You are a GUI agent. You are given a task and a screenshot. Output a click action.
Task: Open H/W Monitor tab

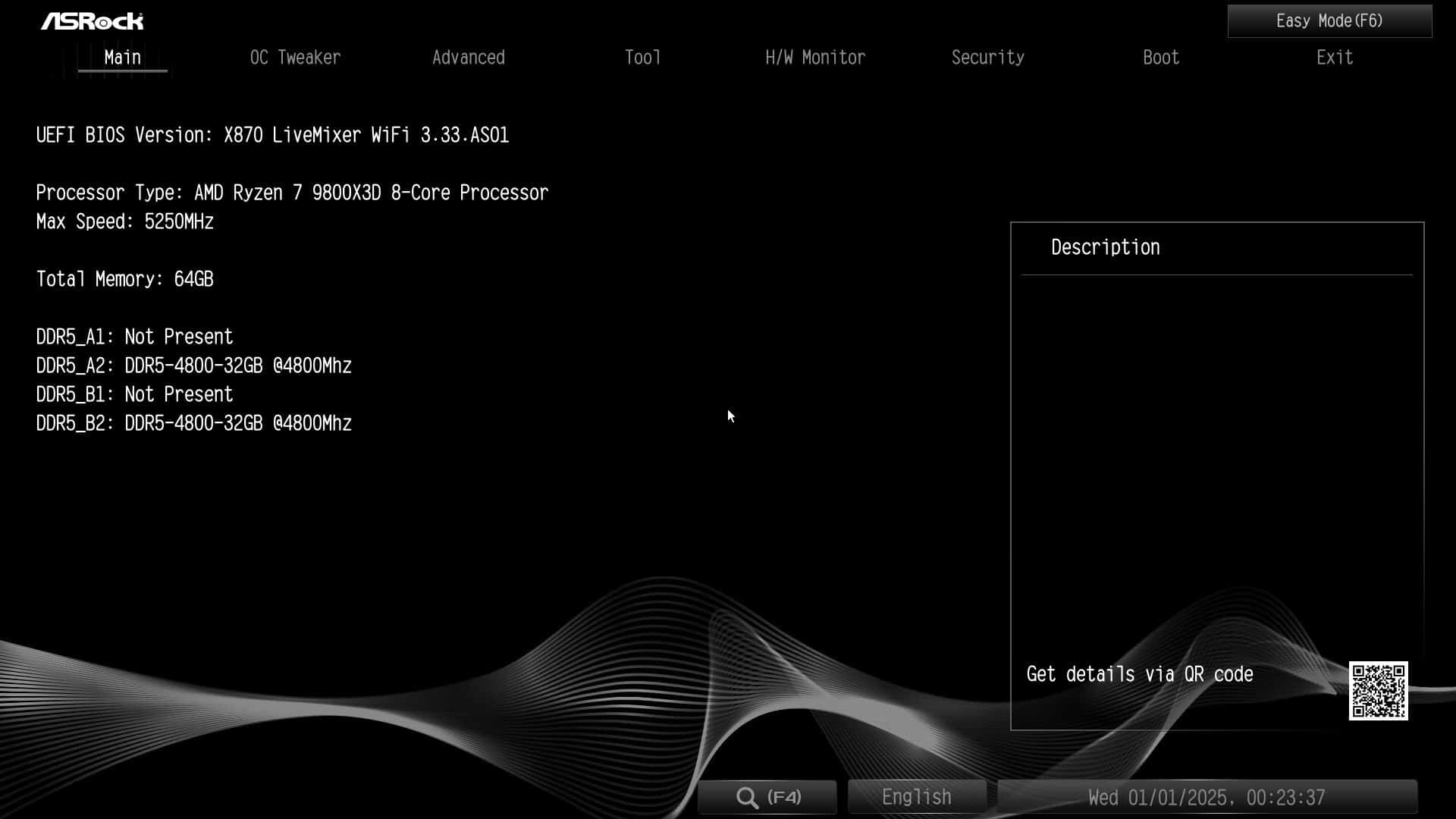pos(815,58)
